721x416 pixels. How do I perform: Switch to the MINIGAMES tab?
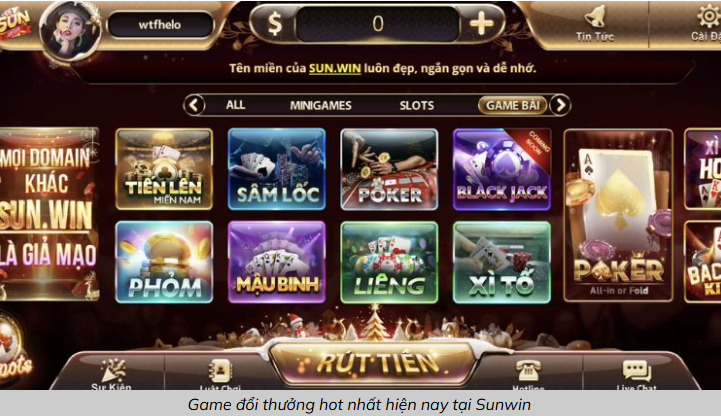click(320, 105)
